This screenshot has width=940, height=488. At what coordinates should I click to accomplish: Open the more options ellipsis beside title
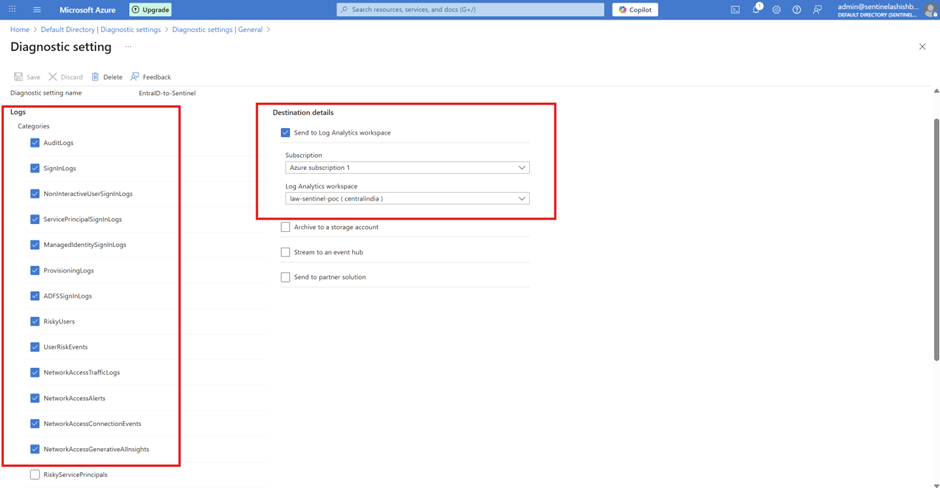pyautogui.click(x=128, y=47)
